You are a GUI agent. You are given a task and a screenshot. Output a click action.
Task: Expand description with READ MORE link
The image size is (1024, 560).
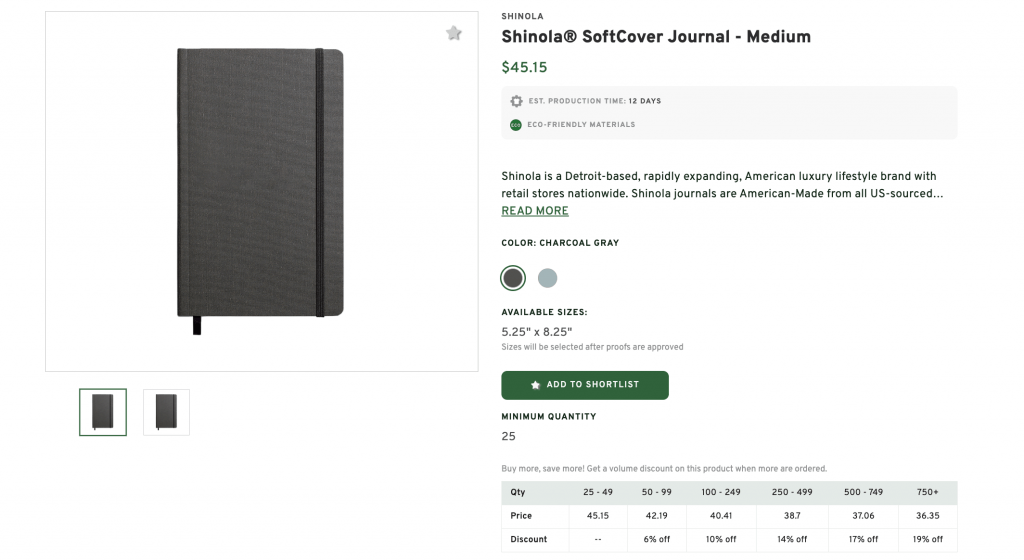pyautogui.click(x=535, y=211)
